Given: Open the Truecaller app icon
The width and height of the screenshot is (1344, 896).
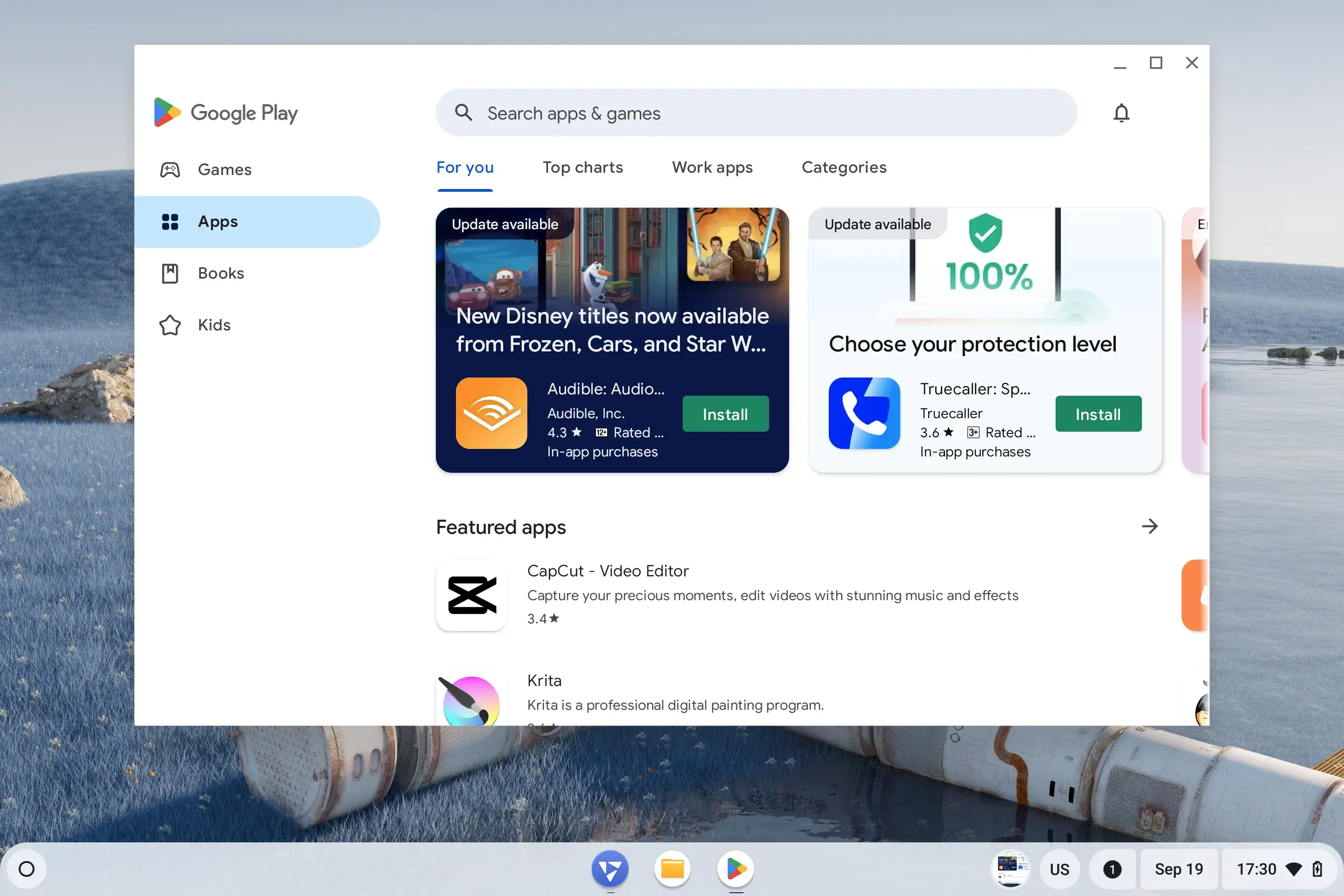Looking at the screenshot, I should (864, 413).
